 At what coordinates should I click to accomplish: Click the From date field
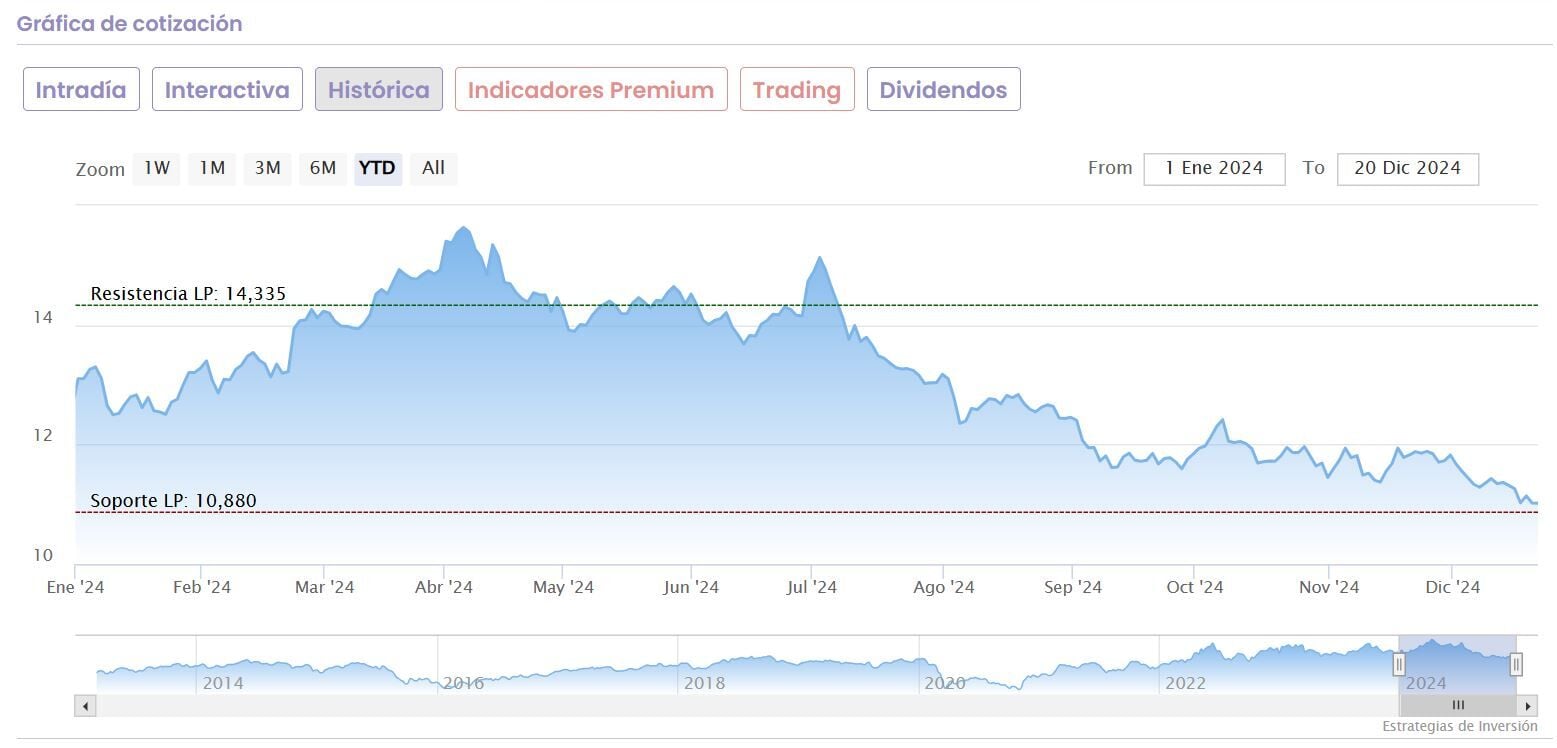[x=1214, y=169]
